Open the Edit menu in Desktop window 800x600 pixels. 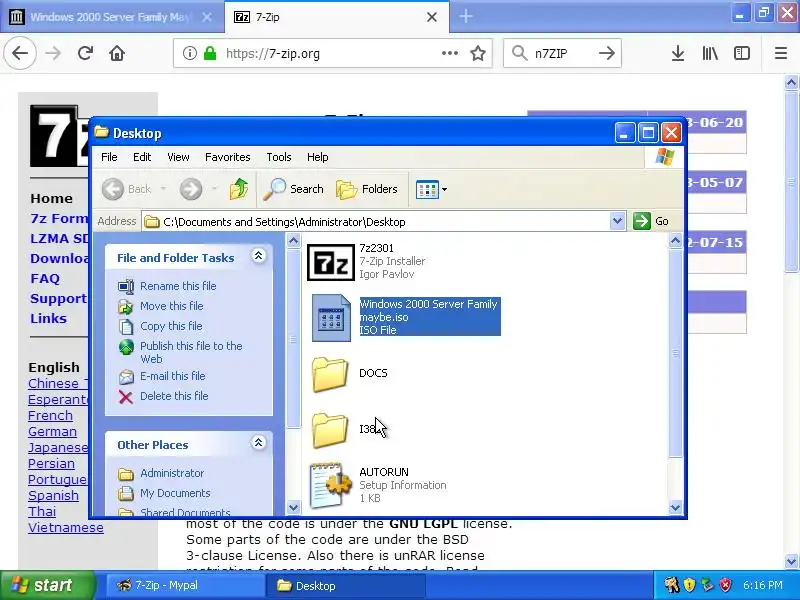pos(142,157)
